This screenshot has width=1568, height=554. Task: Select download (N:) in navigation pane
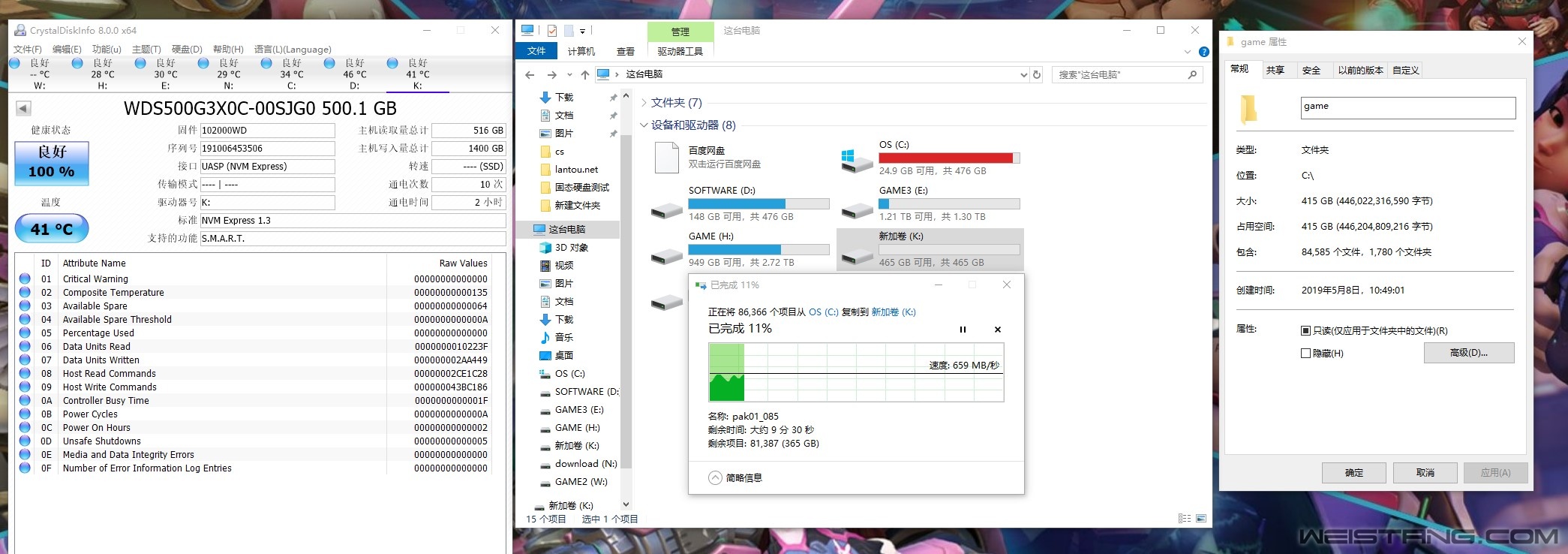click(x=586, y=464)
